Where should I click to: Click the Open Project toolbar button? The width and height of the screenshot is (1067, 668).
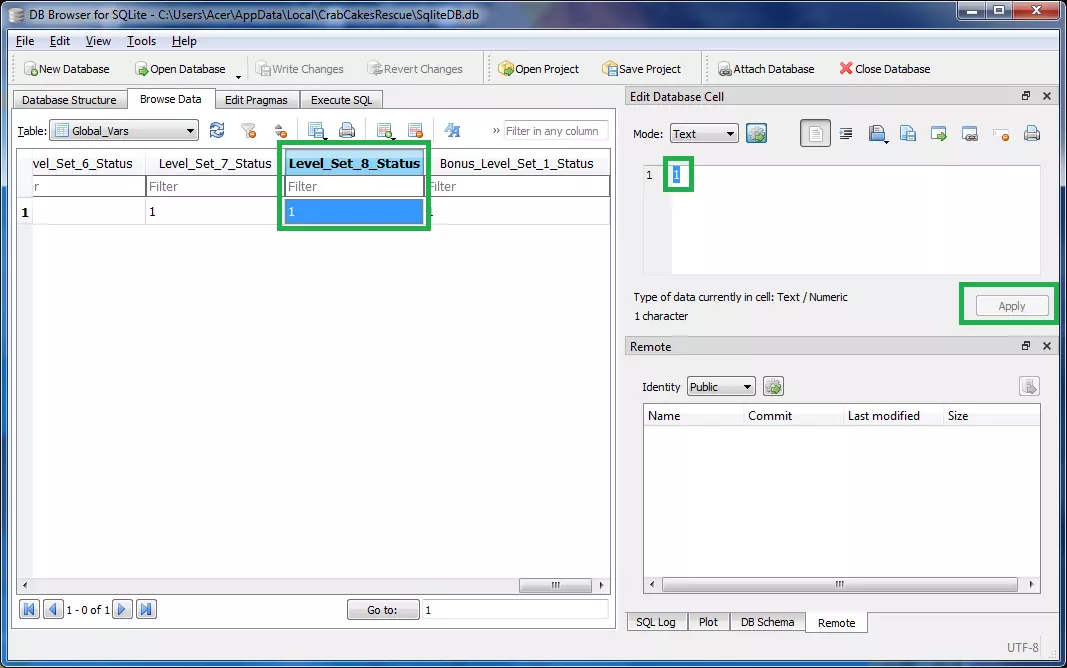tap(538, 69)
